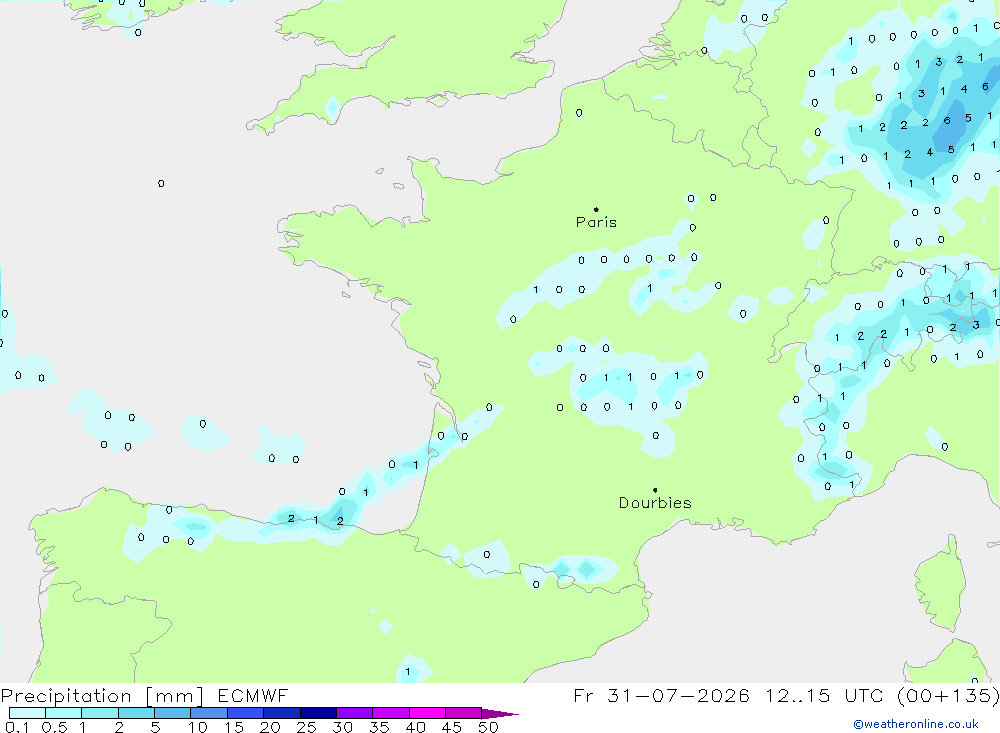Pick the 1–2 mm legend color swatch
The height and width of the screenshot is (733, 1000).
tap(100, 713)
